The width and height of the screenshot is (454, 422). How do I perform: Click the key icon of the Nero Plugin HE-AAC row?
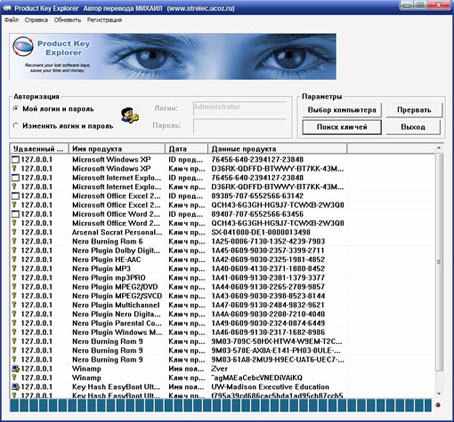tap(14, 259)
